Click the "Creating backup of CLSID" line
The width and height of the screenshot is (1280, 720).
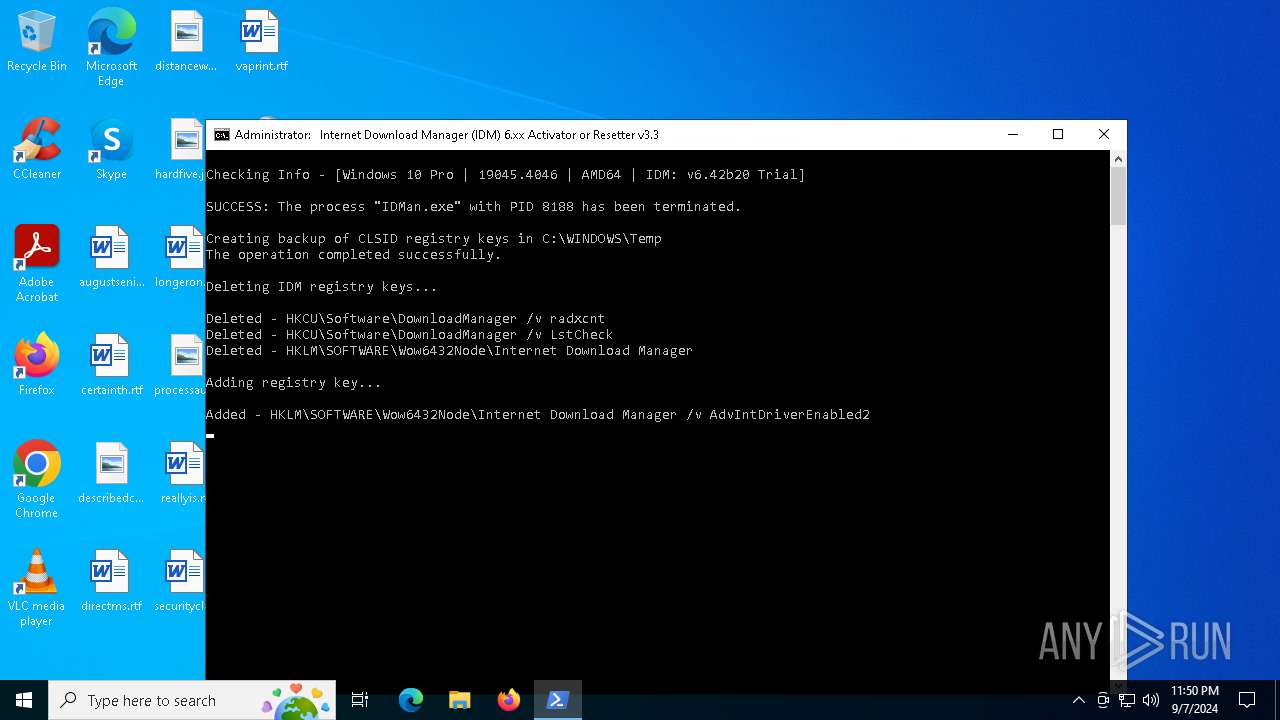434,238
